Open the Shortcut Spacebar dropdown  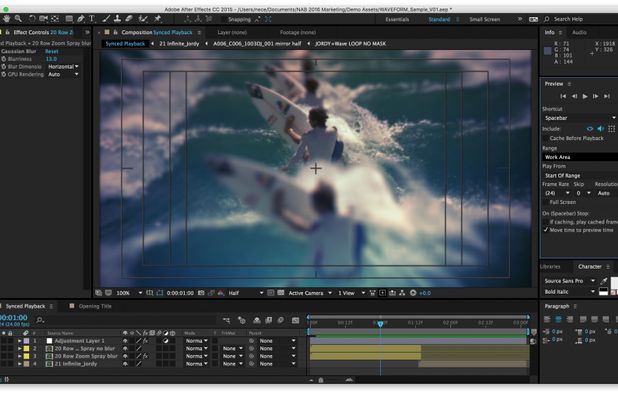coord(580,118)
